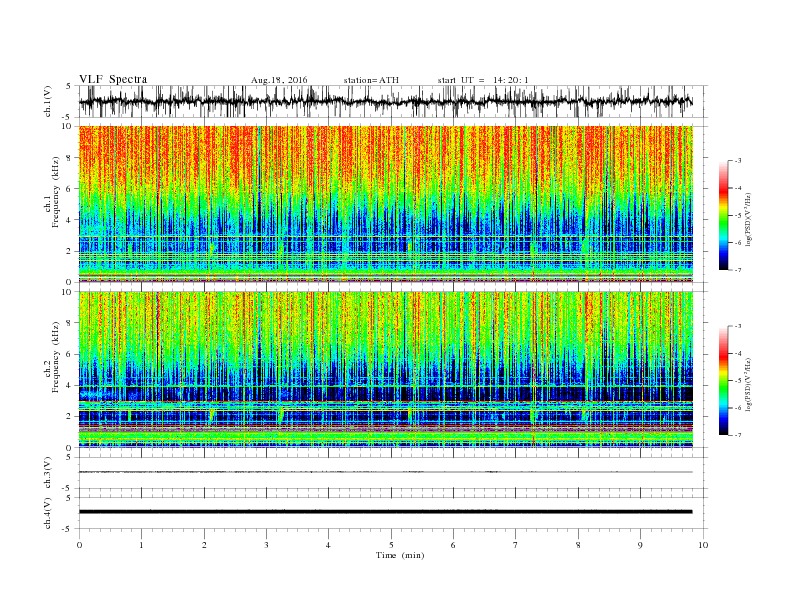Click the ch.1 color bar "log(PSD)(V²/Hz)" label
Image resolution: width=792 pixels, height=612 pixels.
(x=748, y=219)
